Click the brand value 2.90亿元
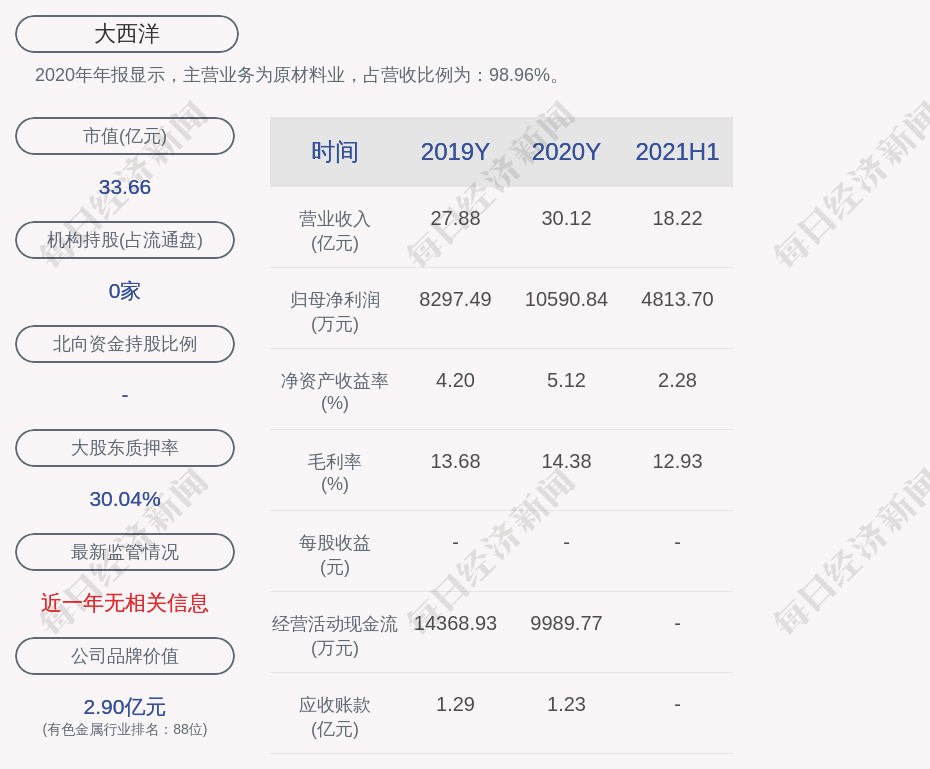Image resolution: width=930 pixels, height=769 pixels. (125, 707)
